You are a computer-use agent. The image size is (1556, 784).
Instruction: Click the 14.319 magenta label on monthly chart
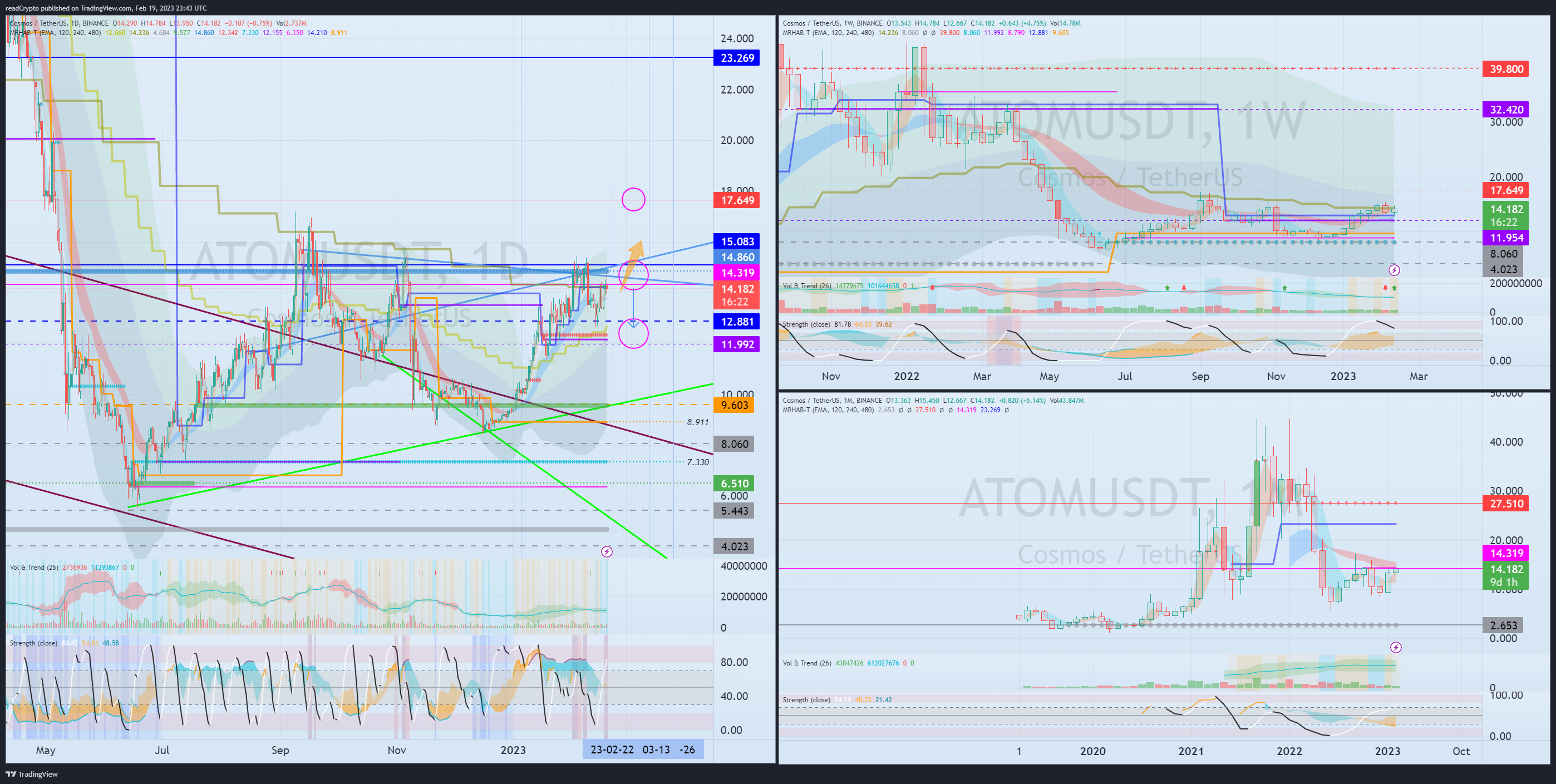coord(1506,553)
